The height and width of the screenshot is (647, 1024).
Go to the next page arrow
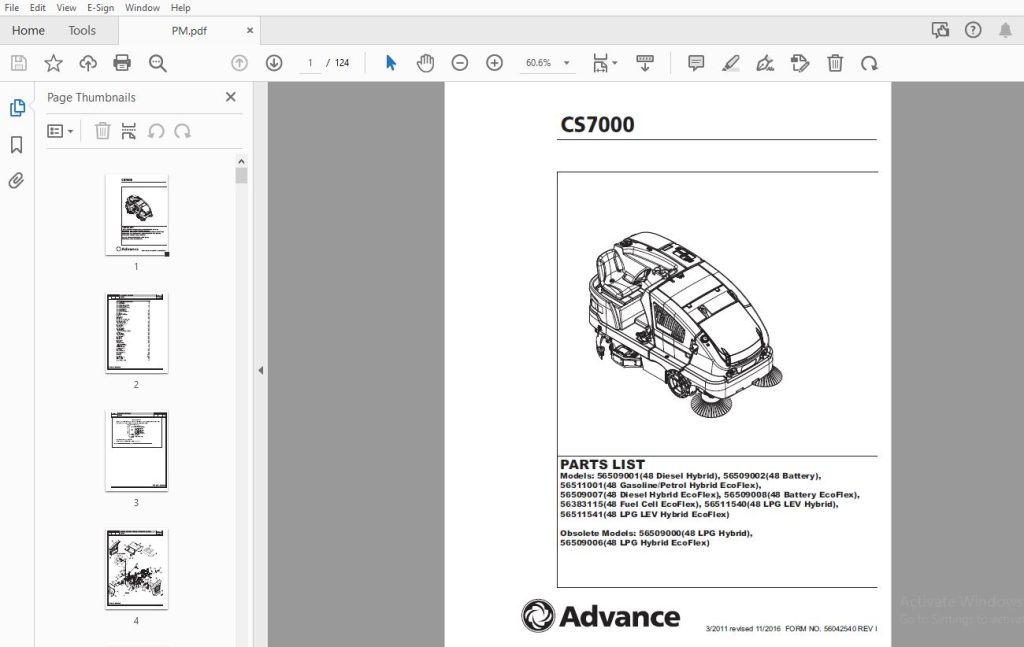[274, 63]
